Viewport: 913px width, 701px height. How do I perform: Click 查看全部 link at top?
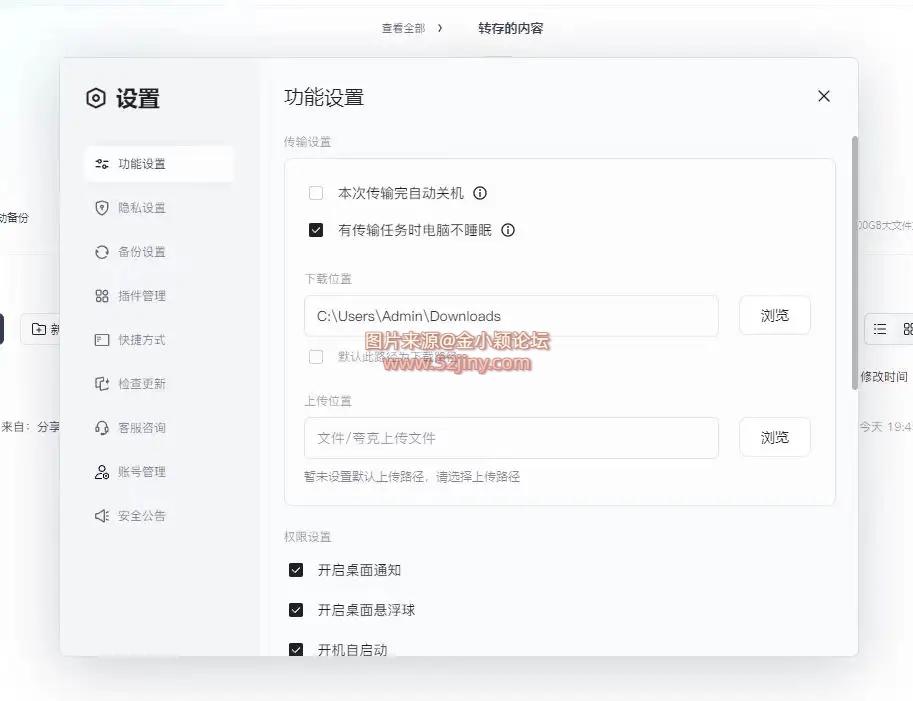[x=403, y=28]
